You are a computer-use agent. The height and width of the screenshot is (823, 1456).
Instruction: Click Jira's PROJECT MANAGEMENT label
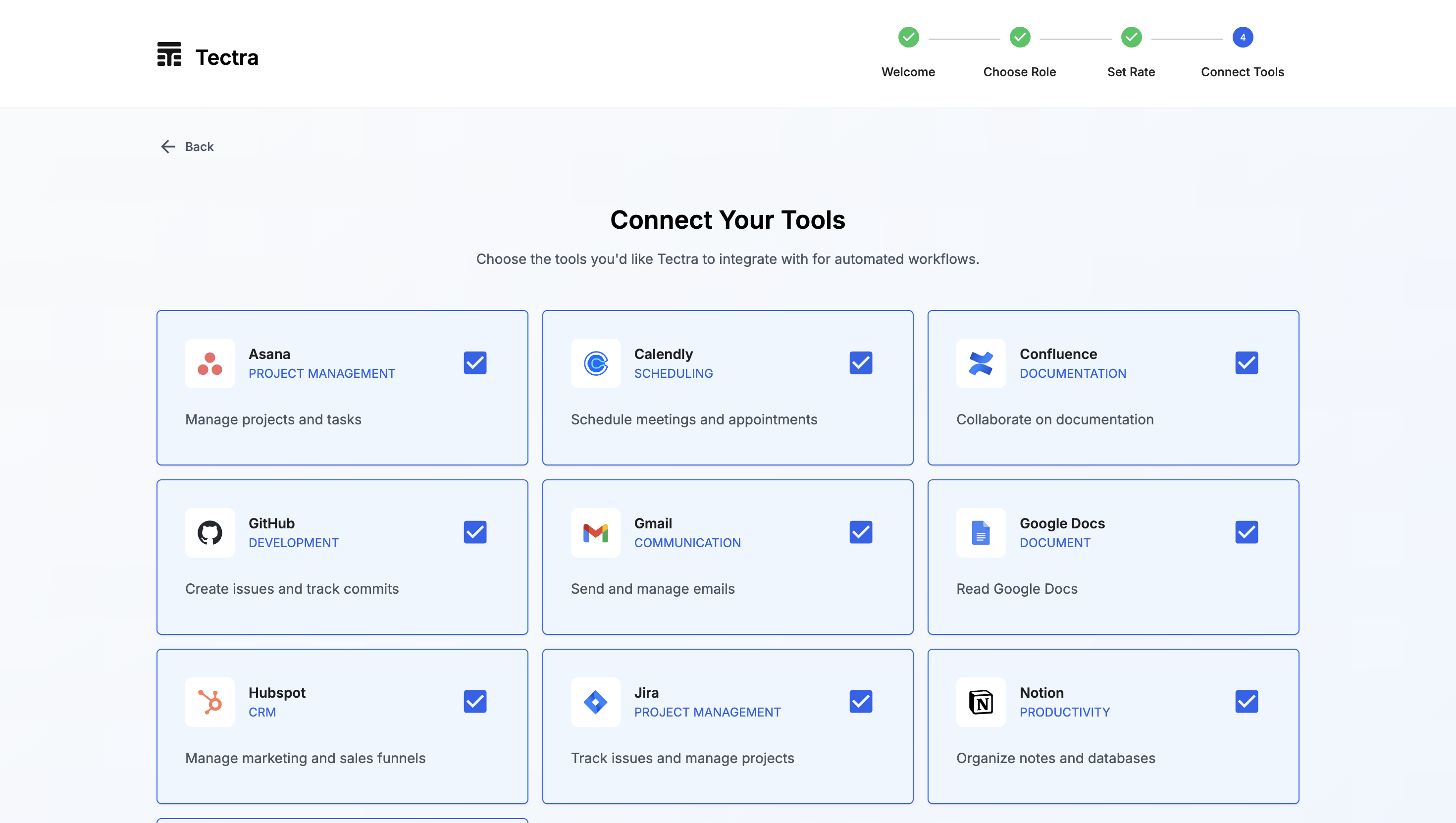(x=708, y=712)
